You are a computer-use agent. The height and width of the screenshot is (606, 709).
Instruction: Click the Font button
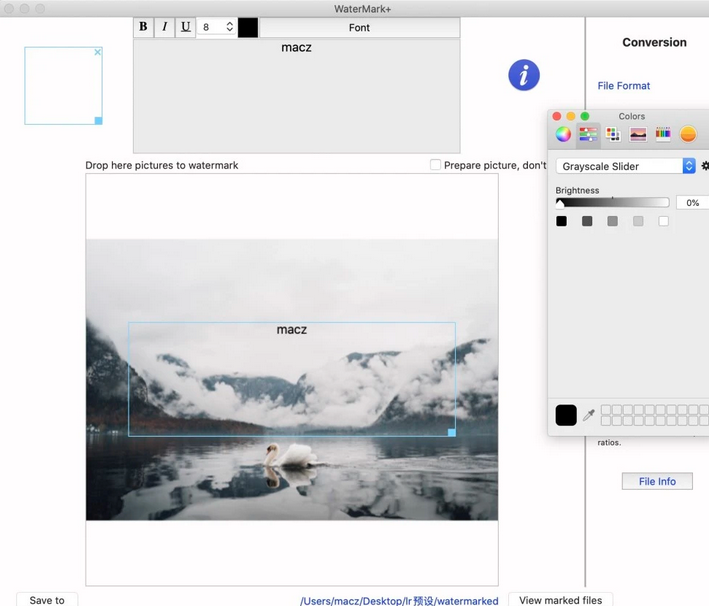click(x=359, y=27)
